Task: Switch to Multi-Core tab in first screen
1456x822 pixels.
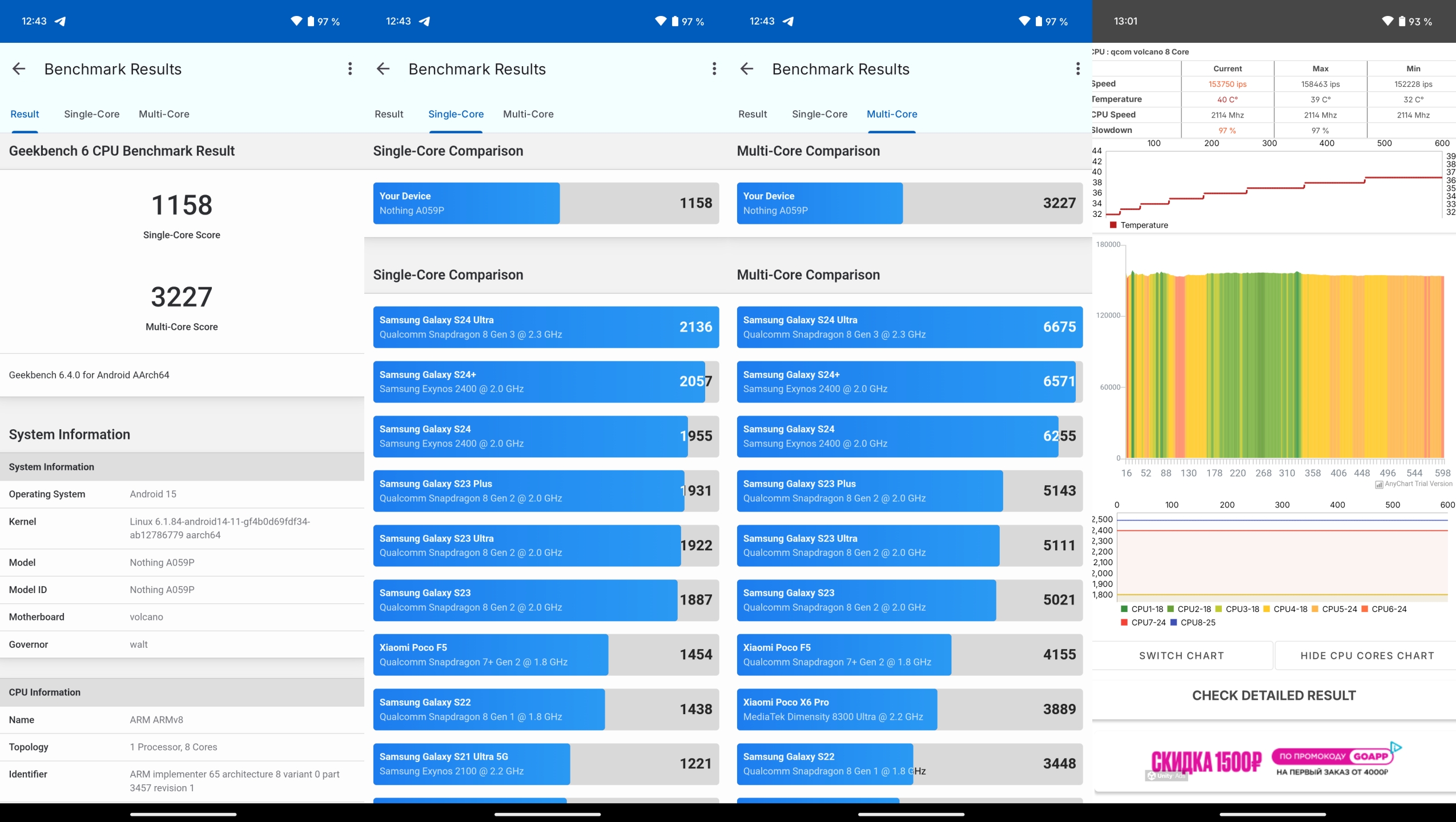Action: click(x=164, y=114)
